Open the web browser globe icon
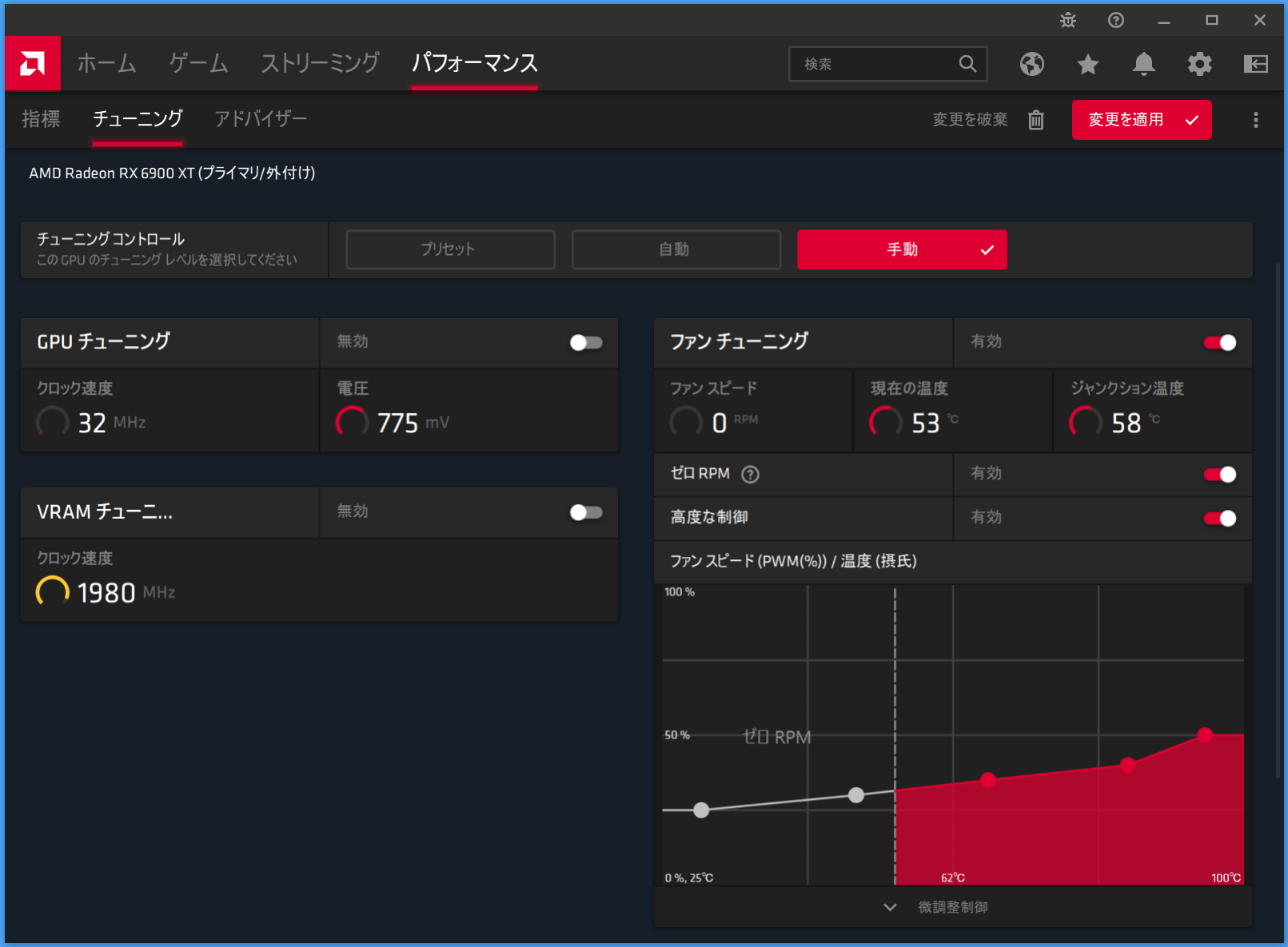Viewport: 1288px width, 947px height. pos(1032,64)
